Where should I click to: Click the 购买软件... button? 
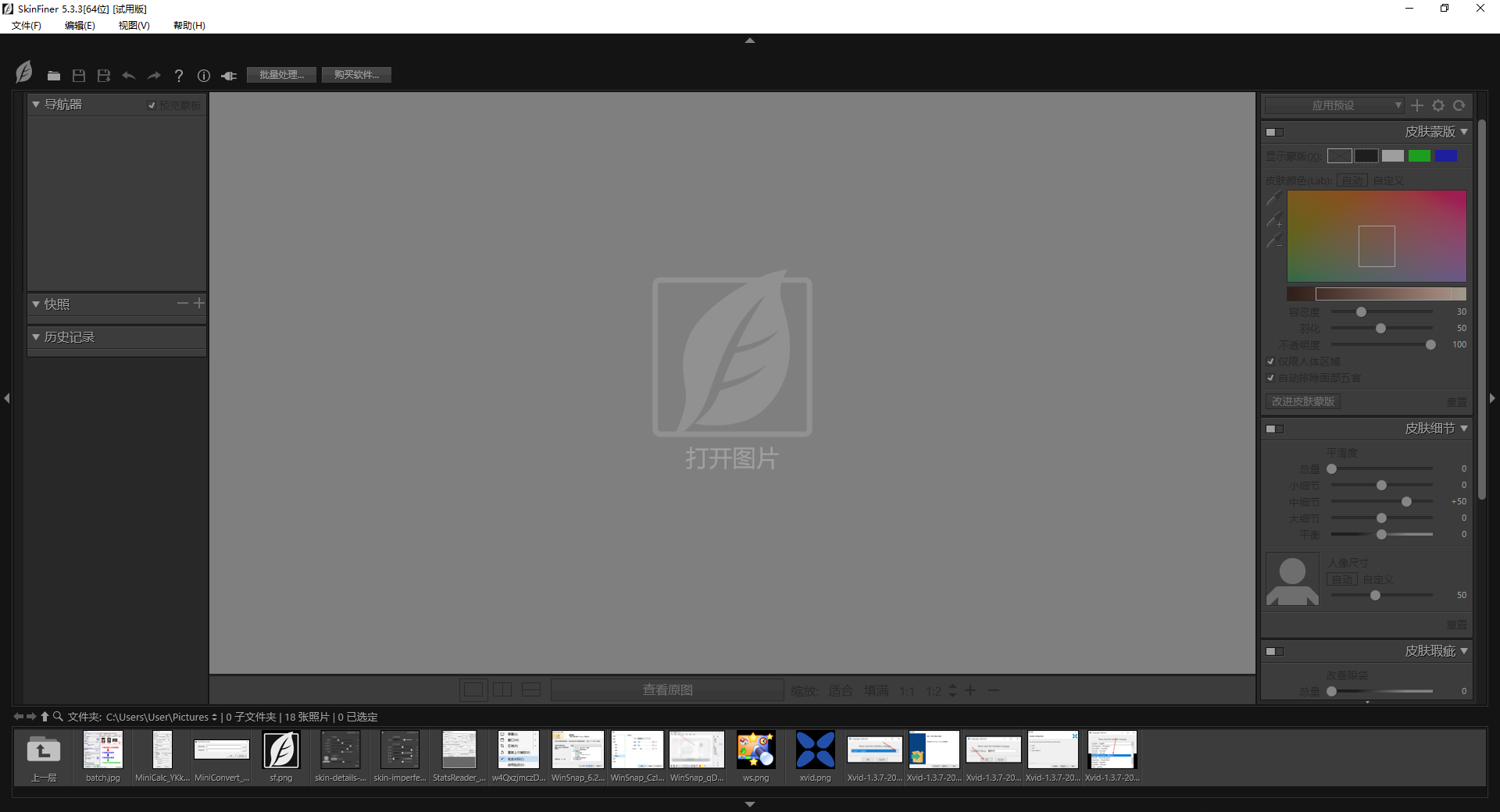tap(356, 75)
